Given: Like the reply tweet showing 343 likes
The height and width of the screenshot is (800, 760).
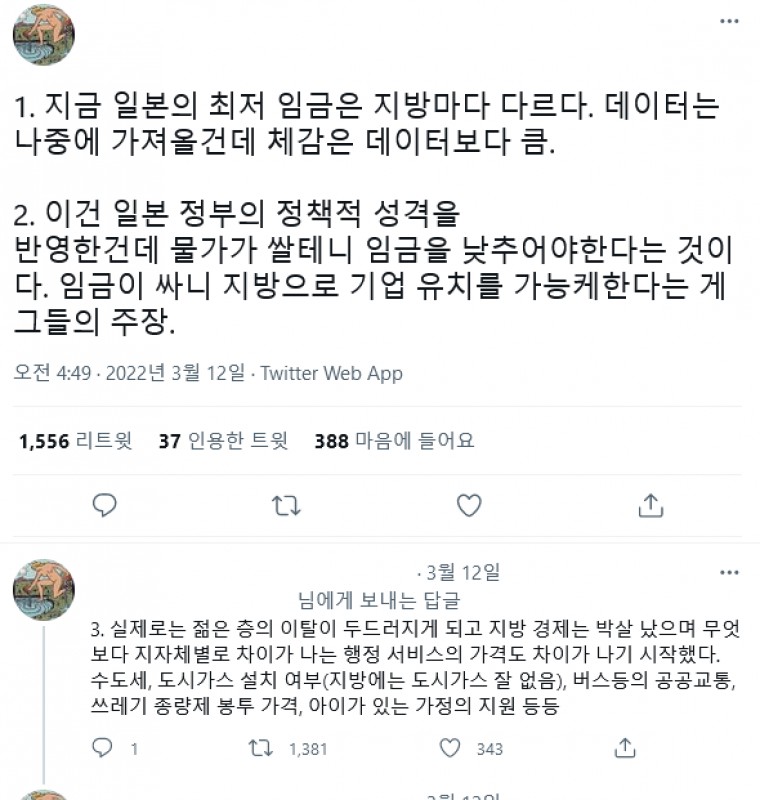Looking at the screenshot, I should (451, 748).
